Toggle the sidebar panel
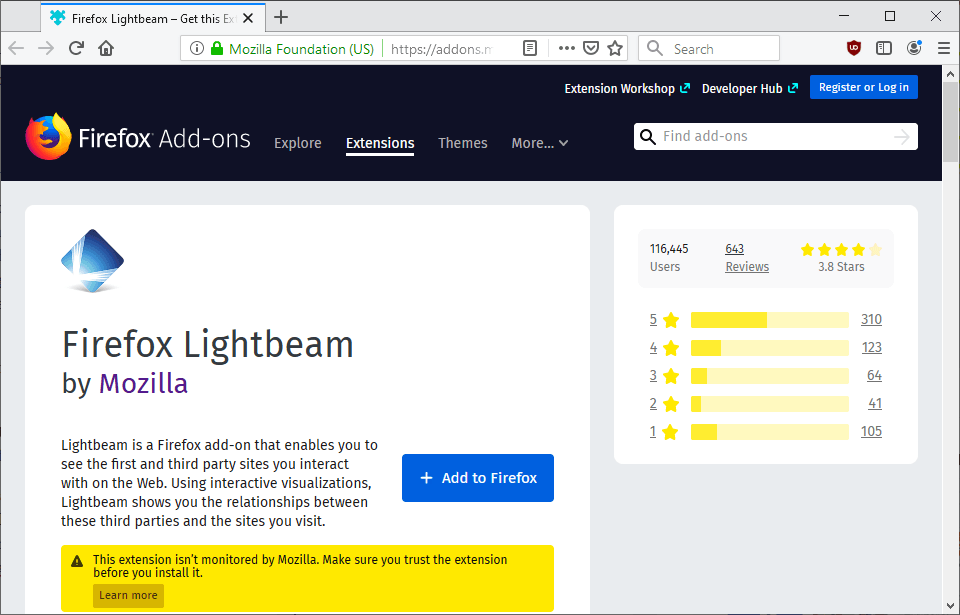 coord(883,47)
